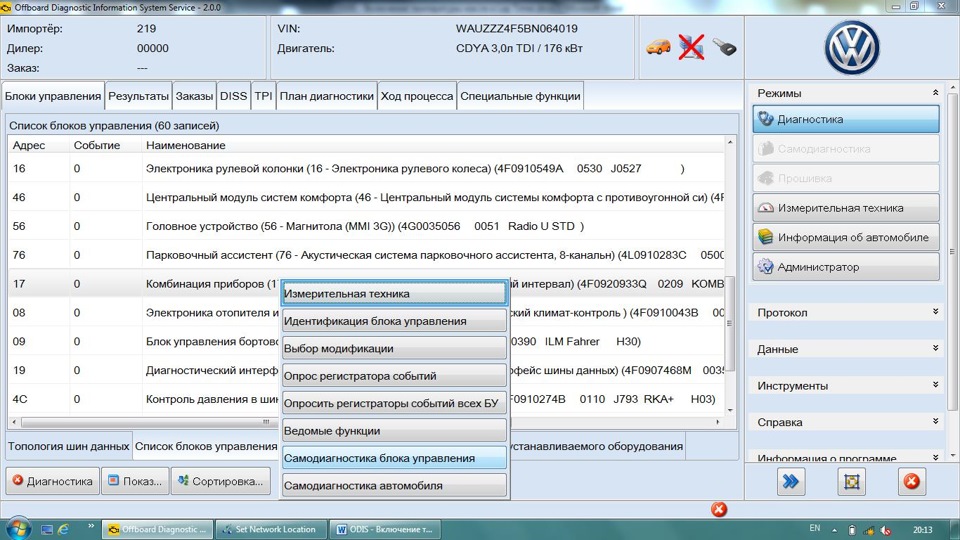Expand the Протокол section
Image resolution: width=960 pixels, height=540 pixels.
935,312
